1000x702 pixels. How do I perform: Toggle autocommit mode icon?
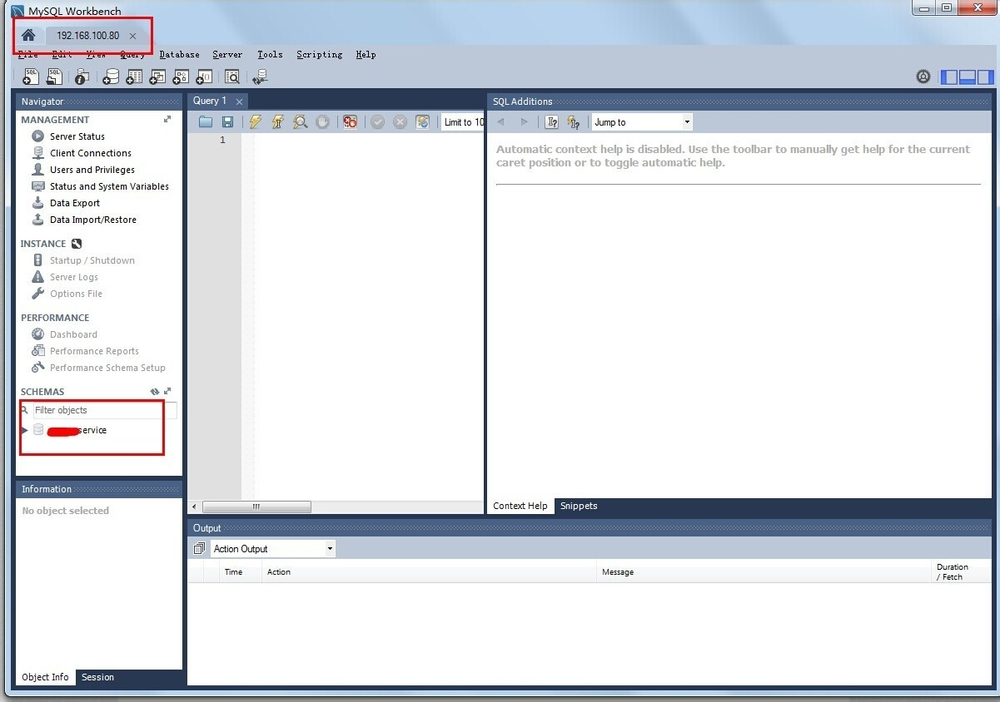point(422,122)
